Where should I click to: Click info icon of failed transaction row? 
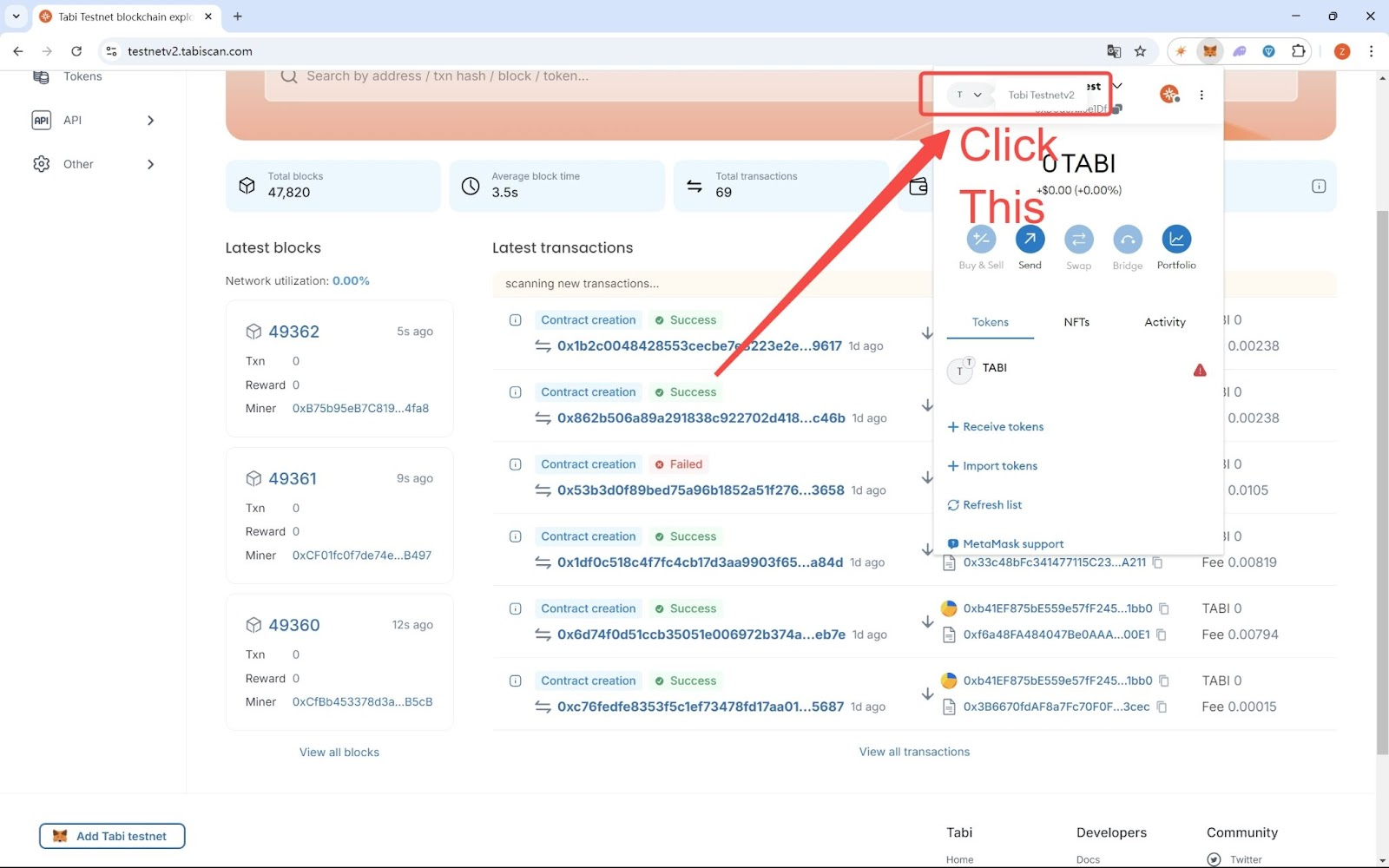(x=515, y=464)
